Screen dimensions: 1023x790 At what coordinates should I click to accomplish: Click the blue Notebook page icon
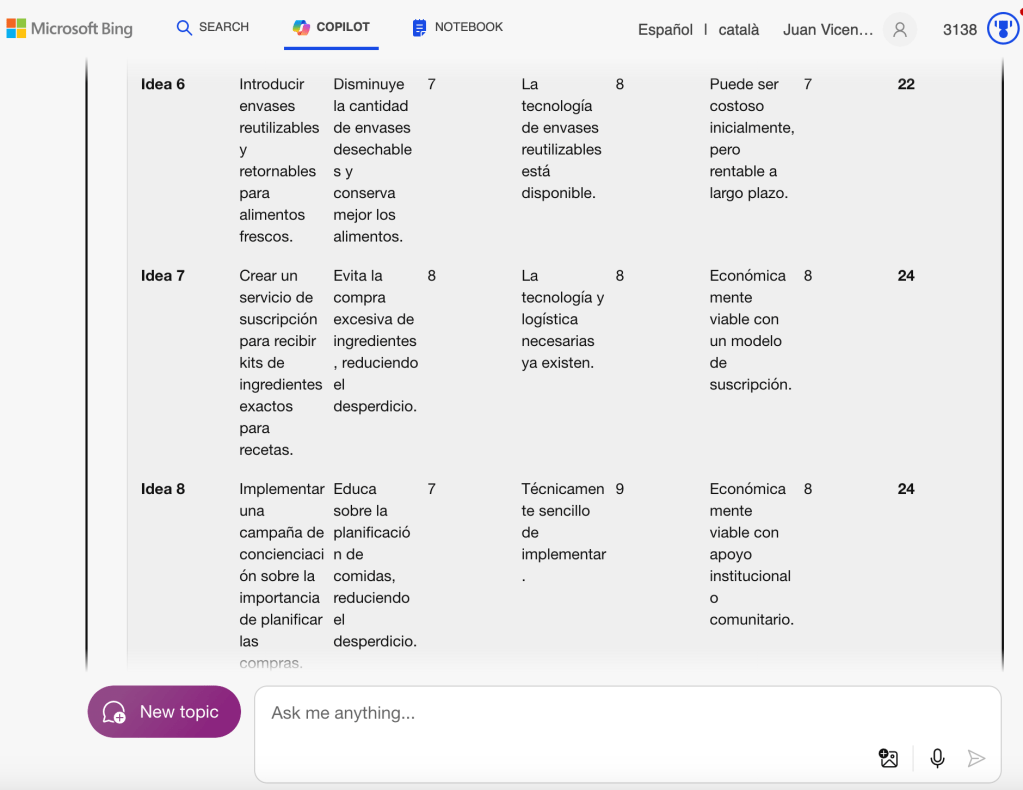(x=420, y=28)
